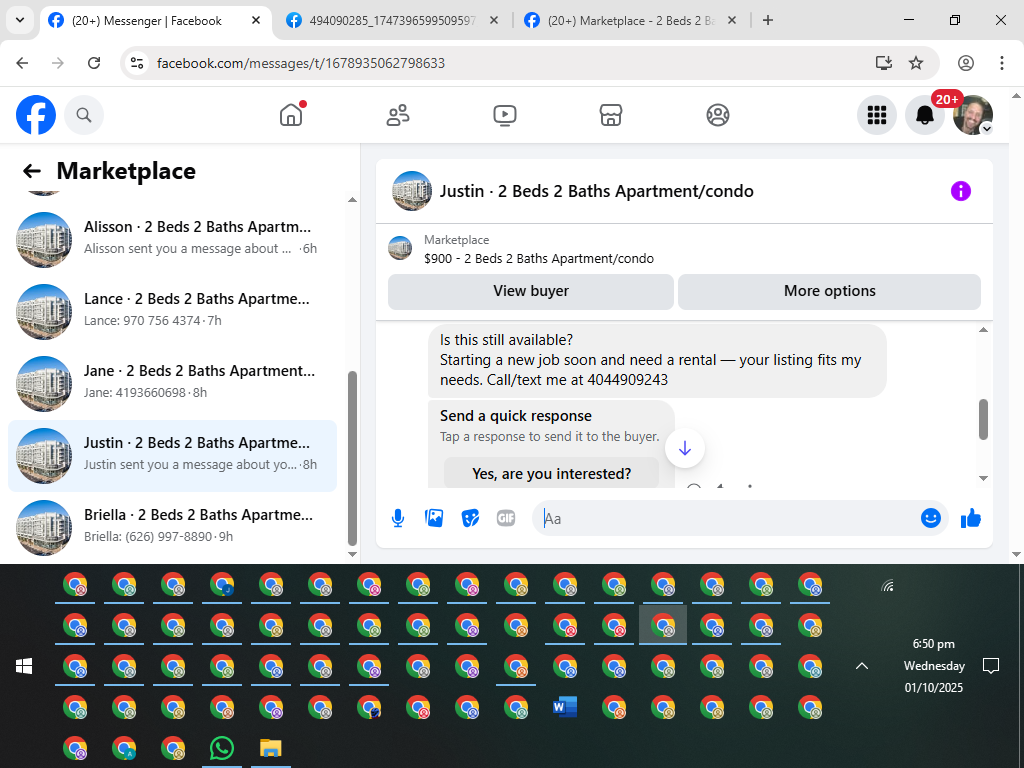
Task: Click the back arrow beside Marketplace heading
Action: tap(31, 171)
